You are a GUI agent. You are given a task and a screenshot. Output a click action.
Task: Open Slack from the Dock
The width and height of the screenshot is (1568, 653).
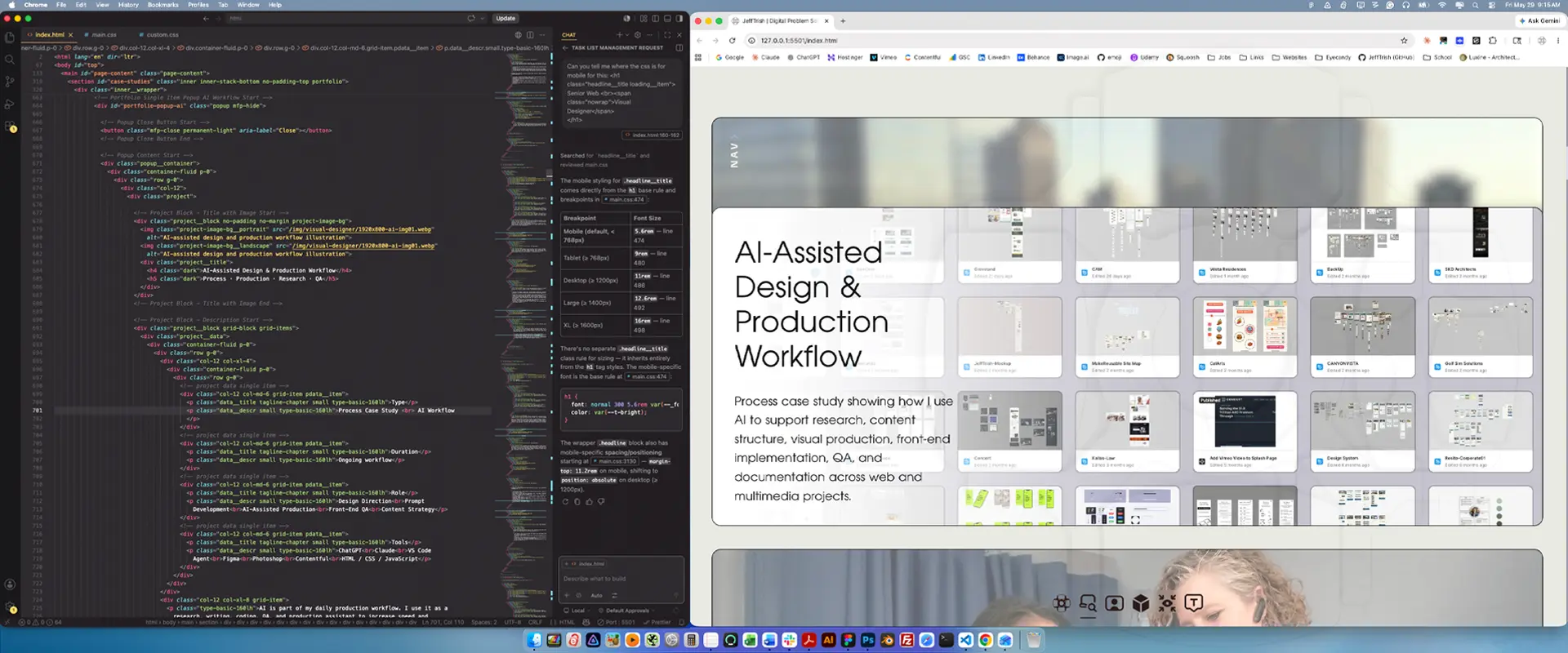(790, 641)
